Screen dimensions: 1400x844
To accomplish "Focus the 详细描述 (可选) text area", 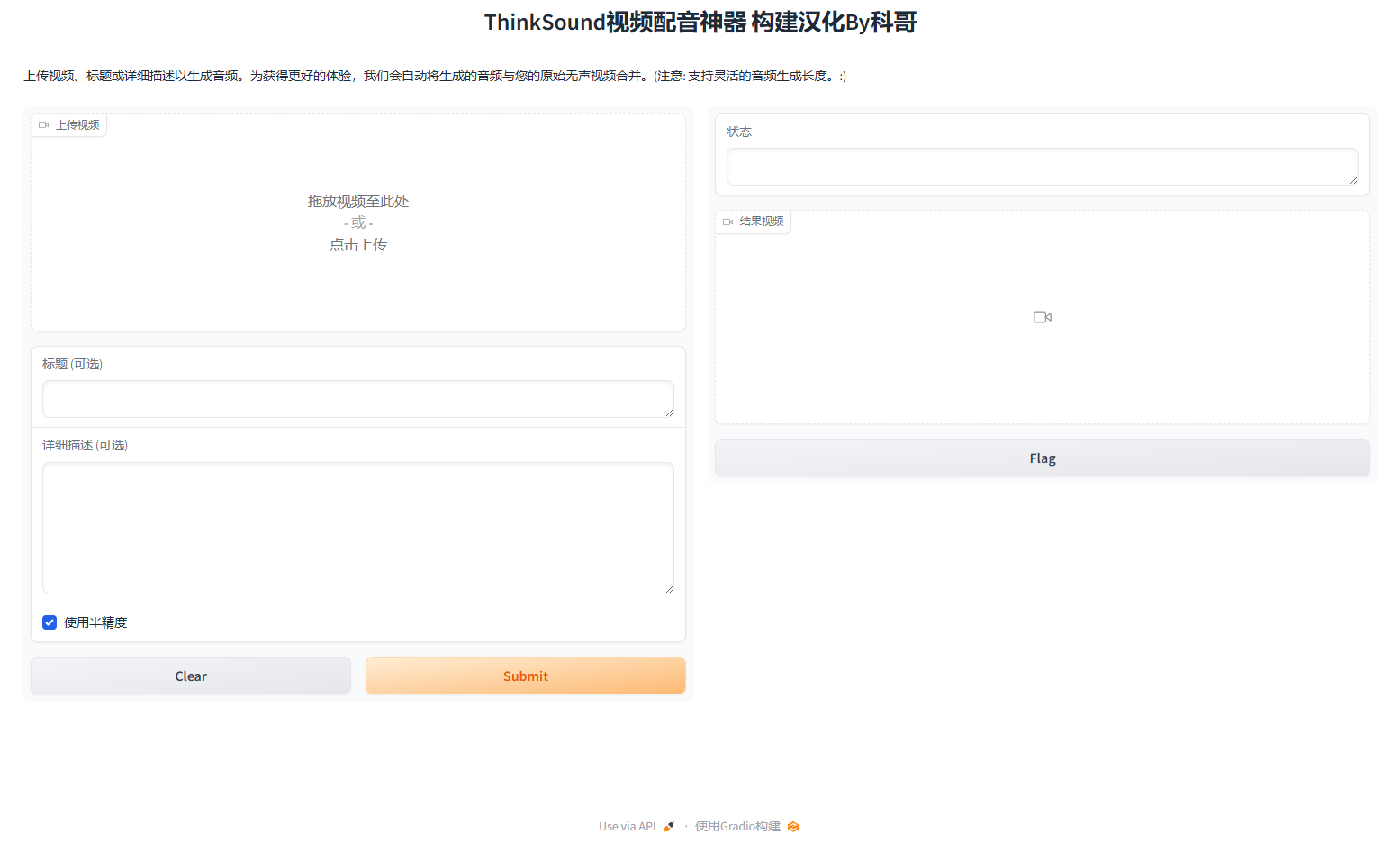I will click(x=358, y=528).
